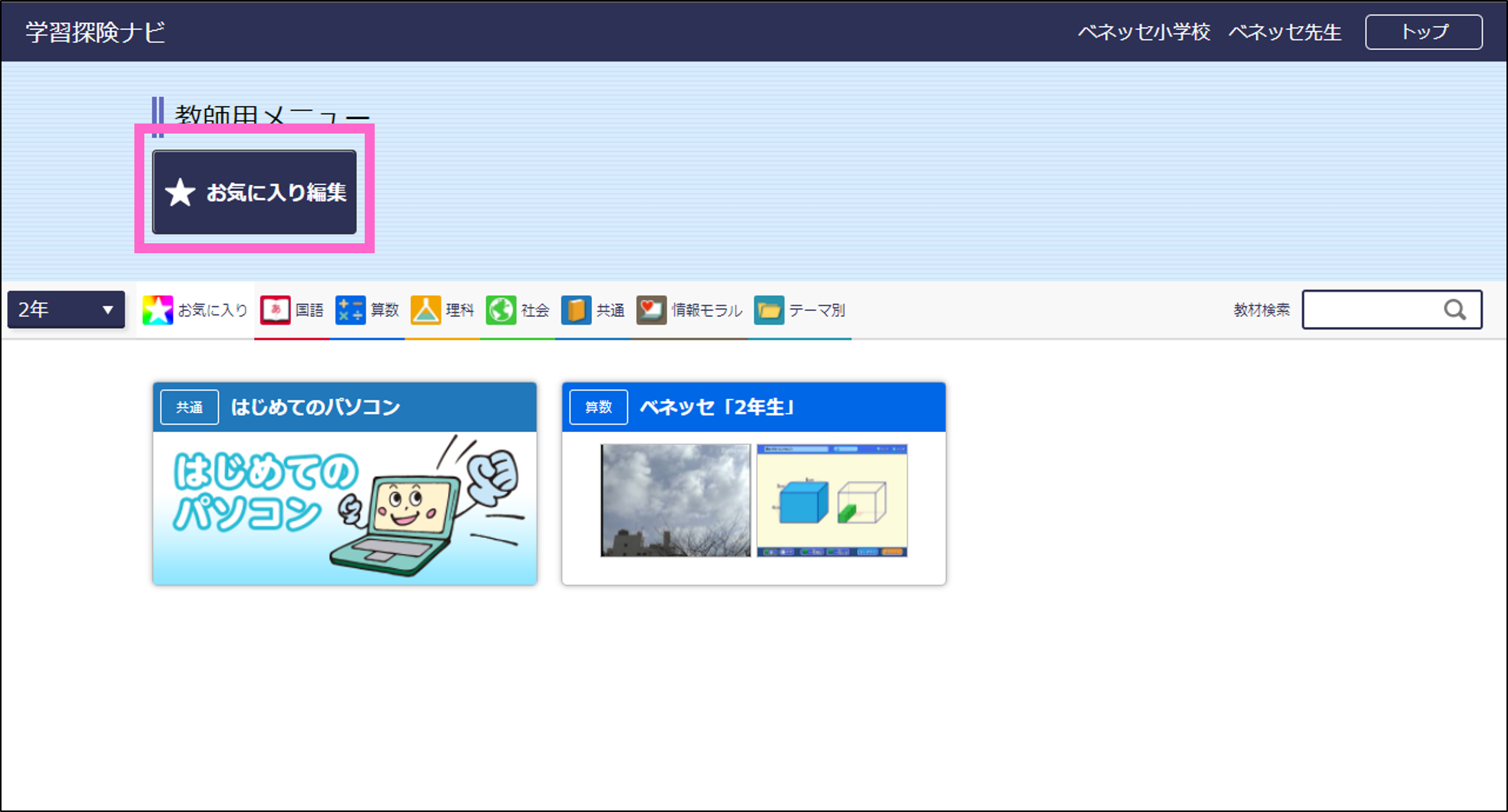
Task: Click the rainbow star お気に入り icon
Action: coord(157,309)
